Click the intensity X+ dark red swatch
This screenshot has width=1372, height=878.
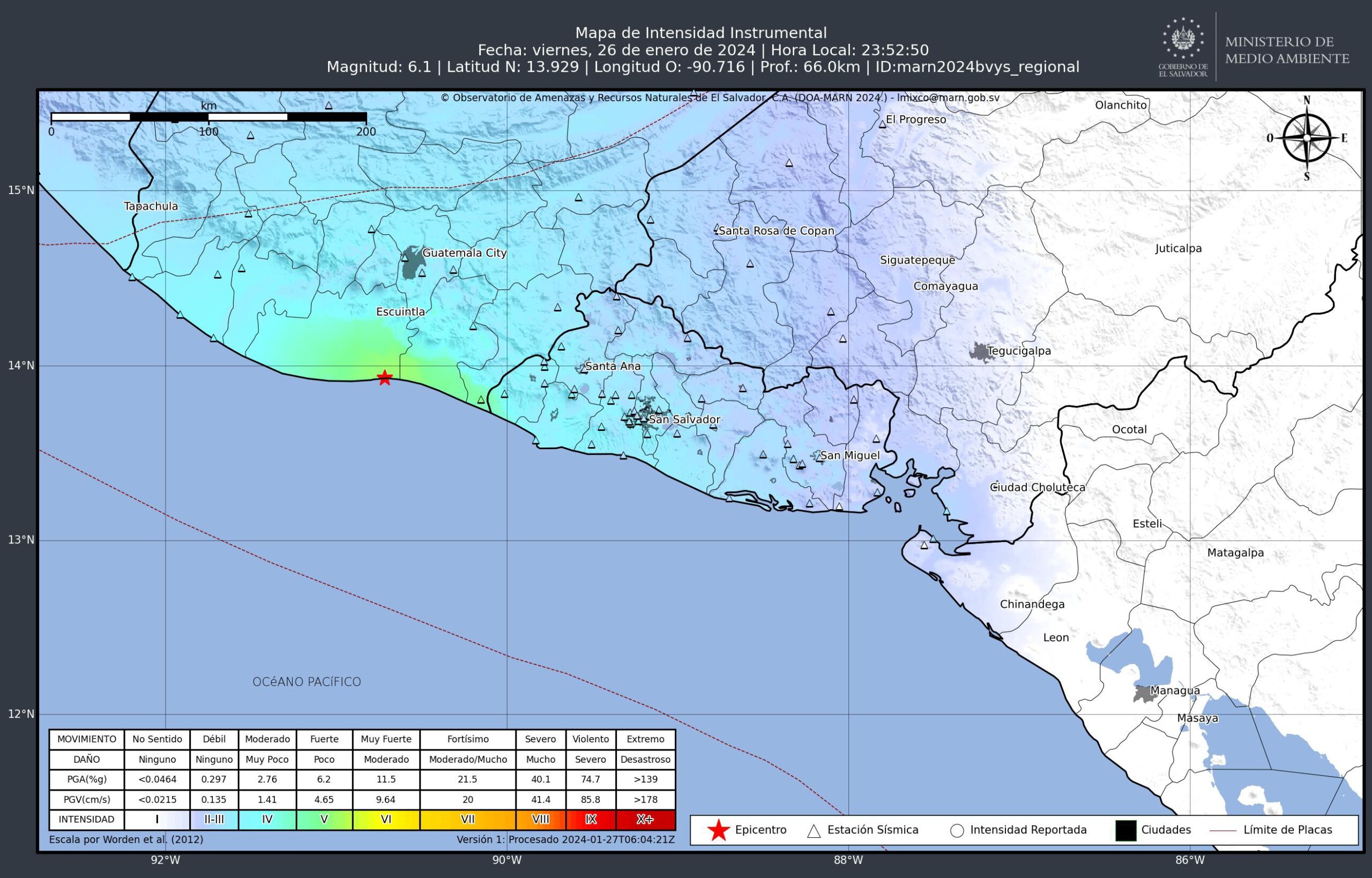pos(645,819)
